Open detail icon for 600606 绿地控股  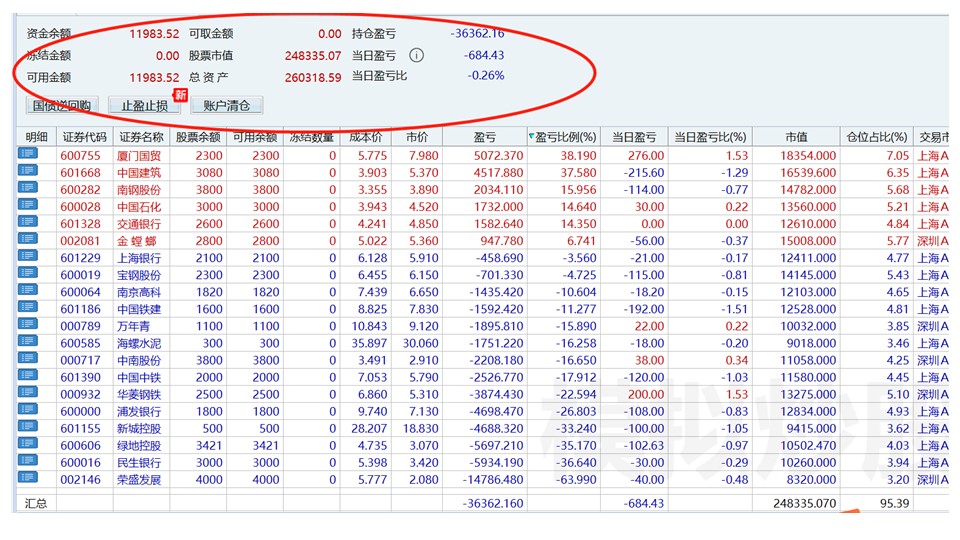28,444
